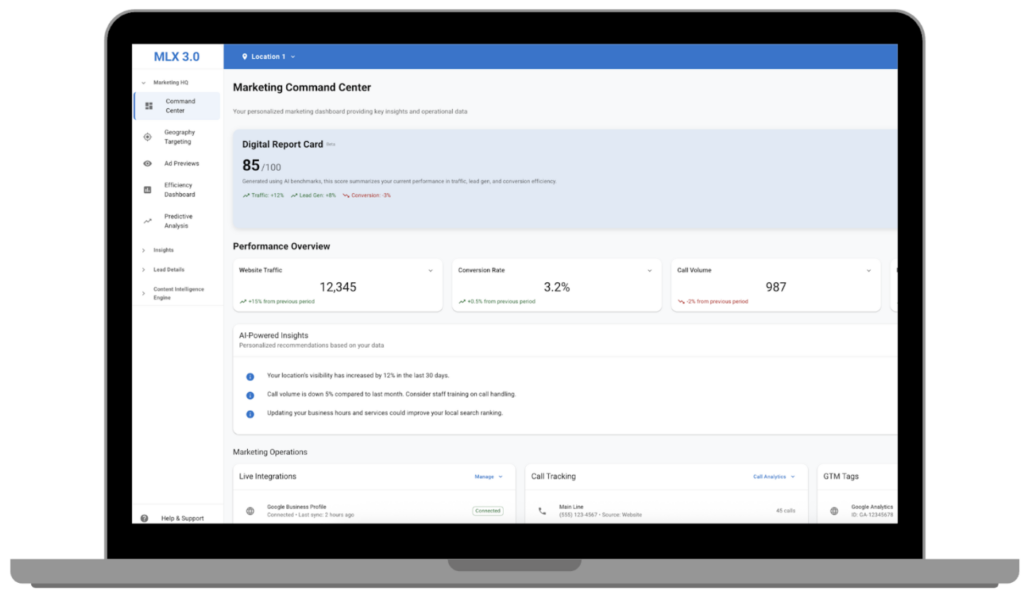Collapse the Marketing HQ section
1024x602 pixels.
pyautogui.click(x=143, y=83)
